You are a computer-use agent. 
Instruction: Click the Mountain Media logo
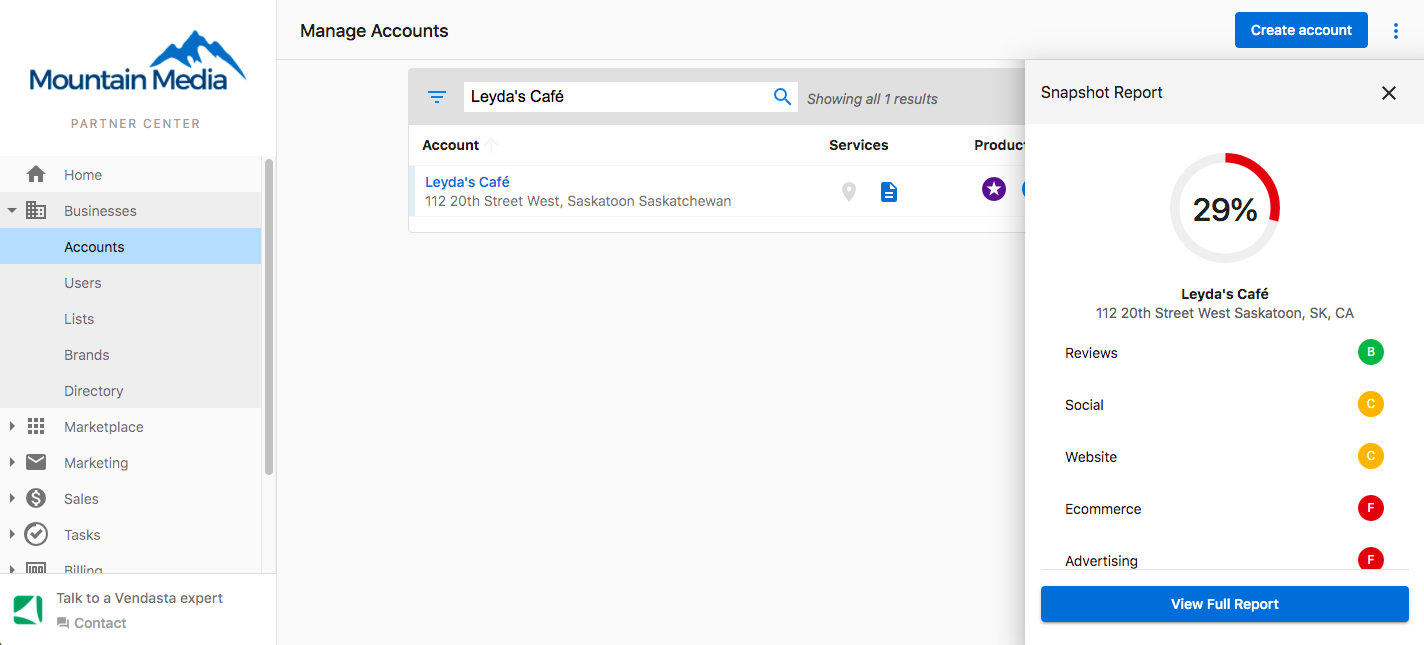[137, 62]
